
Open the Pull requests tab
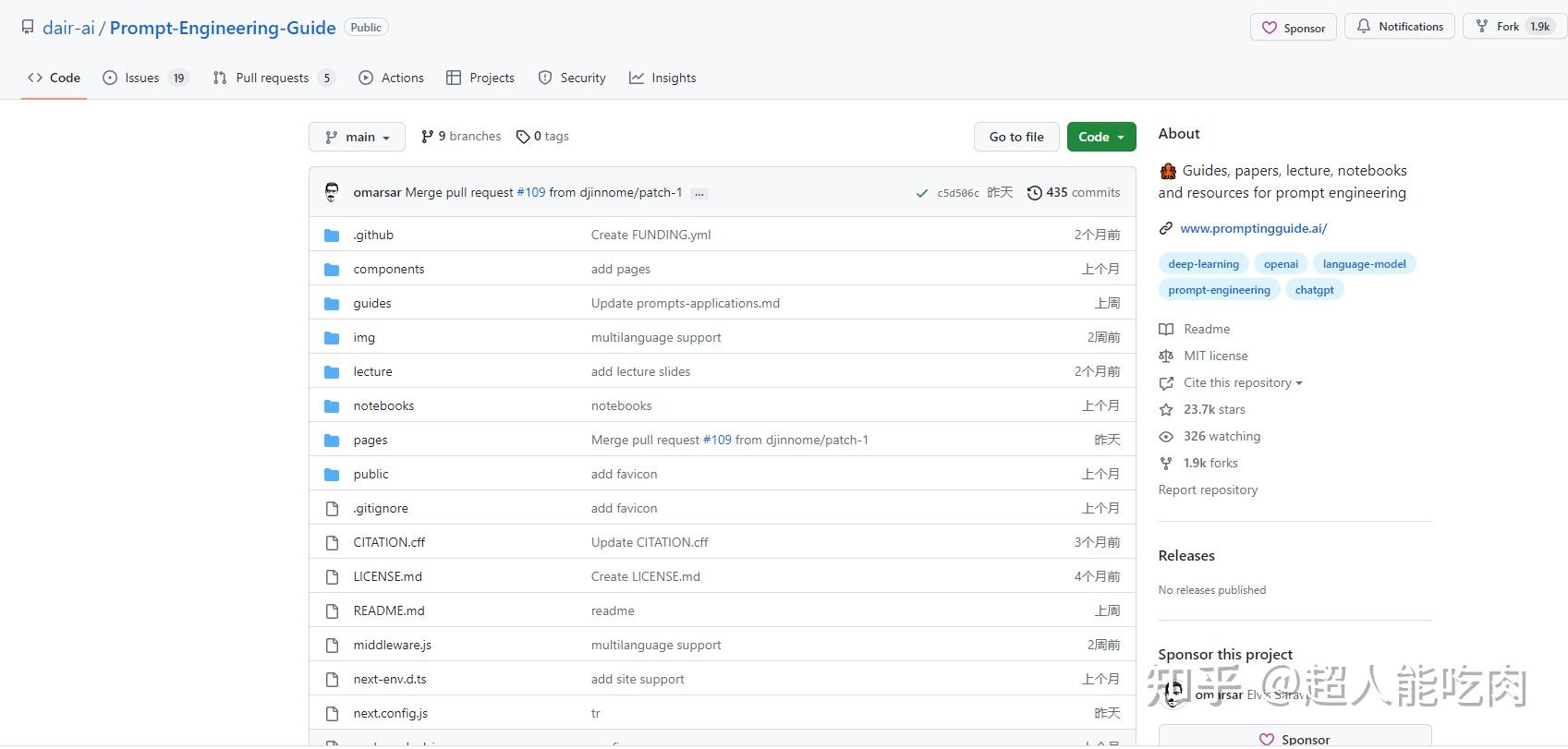tap(273, 79)
